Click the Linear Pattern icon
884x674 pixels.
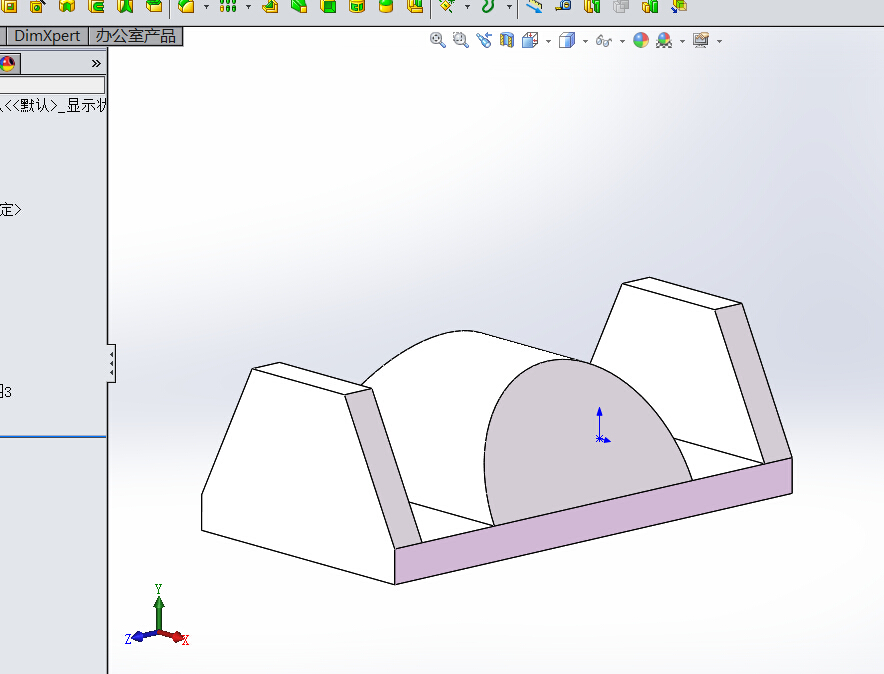(228, 6)
